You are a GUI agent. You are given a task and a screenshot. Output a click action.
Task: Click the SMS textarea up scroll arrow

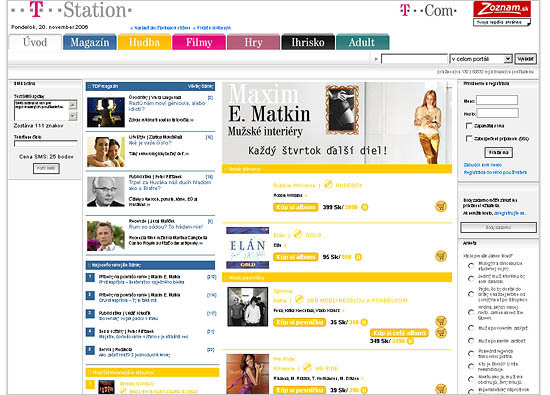pyautogui.click(x=73, y=105)
